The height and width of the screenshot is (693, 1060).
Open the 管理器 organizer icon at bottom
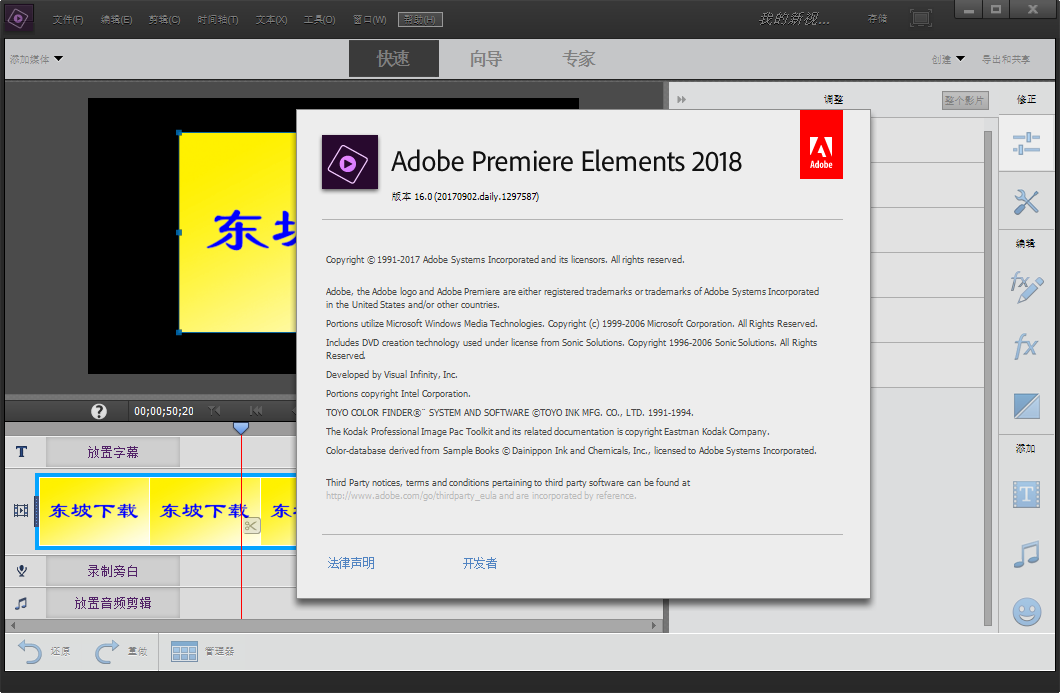[x=185, y=651]
